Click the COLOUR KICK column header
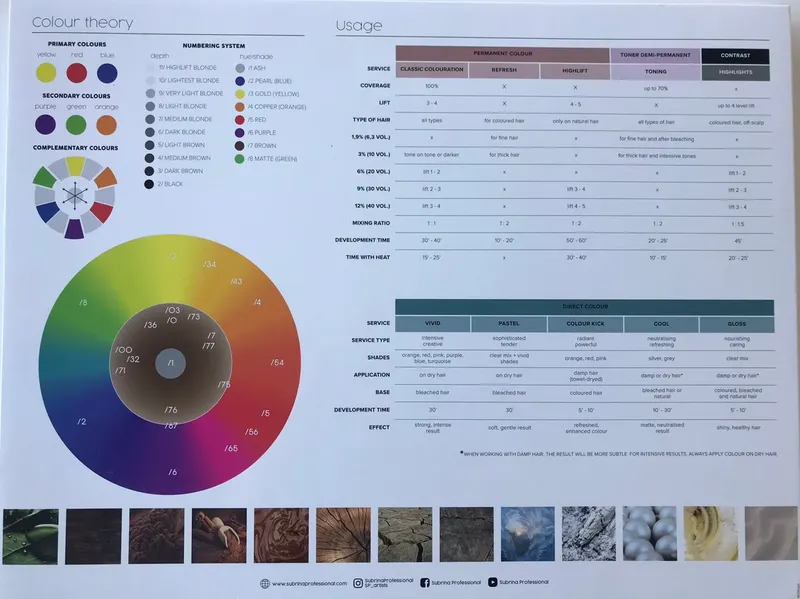This screenshot has width=800, height=599. (x=585, y=324)
